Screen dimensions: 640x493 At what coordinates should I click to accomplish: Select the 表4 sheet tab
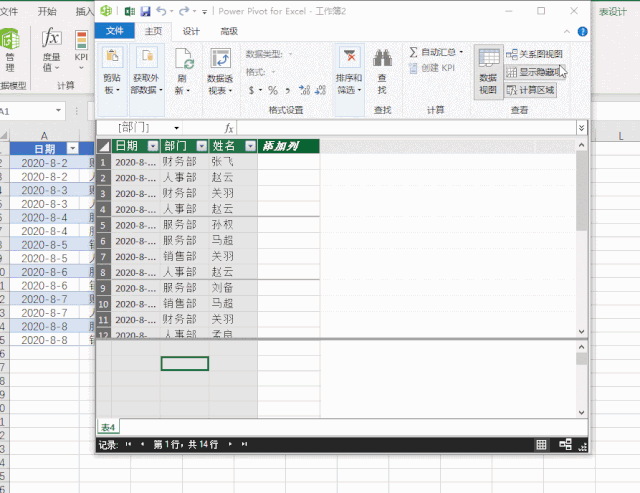pos(107,427)
